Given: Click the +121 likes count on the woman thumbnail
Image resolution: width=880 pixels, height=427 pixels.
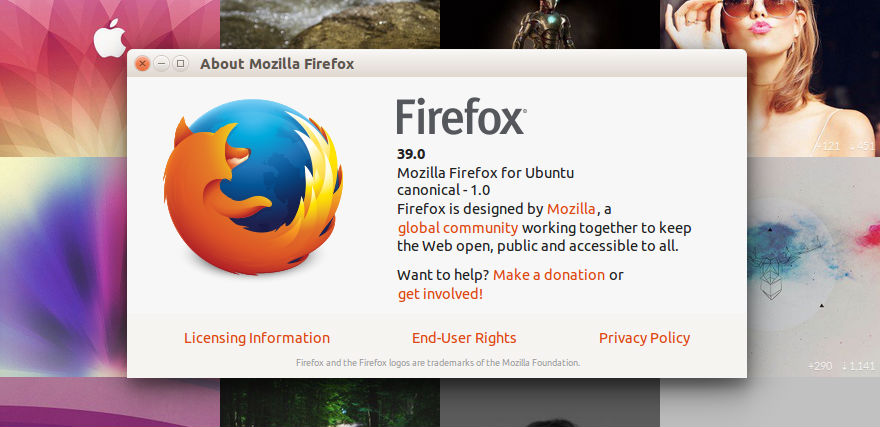Looking at the screenshot, I should click(827, 146).
